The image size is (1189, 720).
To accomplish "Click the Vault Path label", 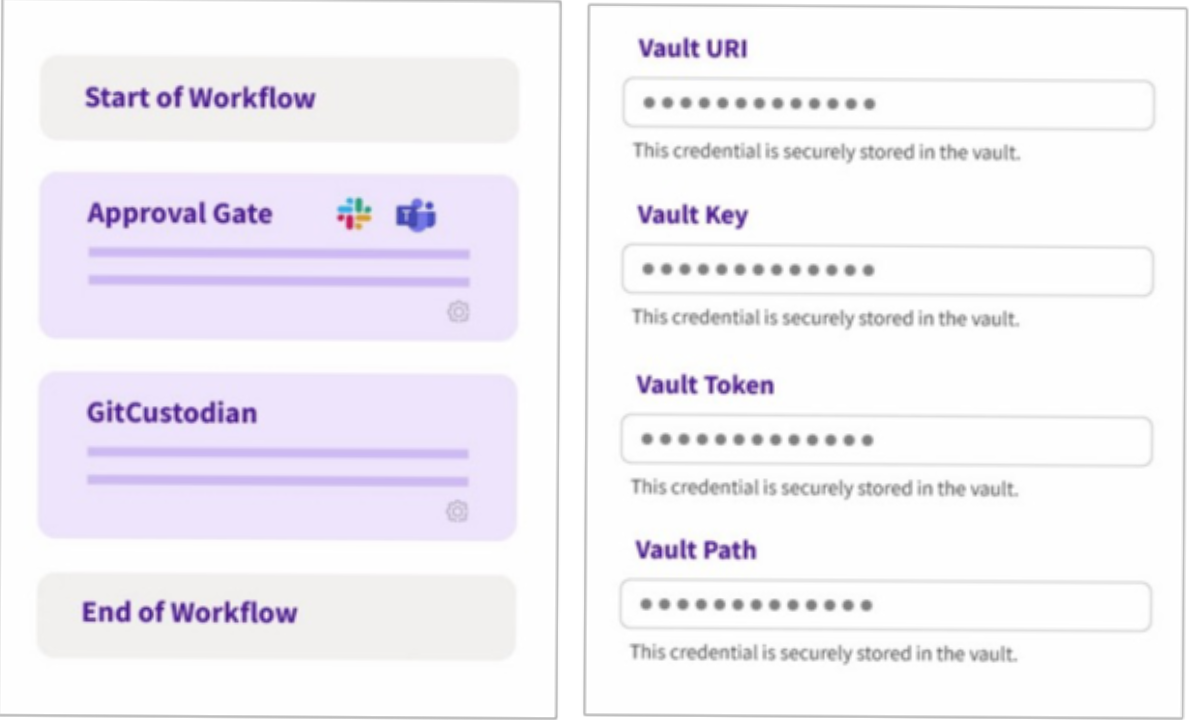I will coord(695,550).
